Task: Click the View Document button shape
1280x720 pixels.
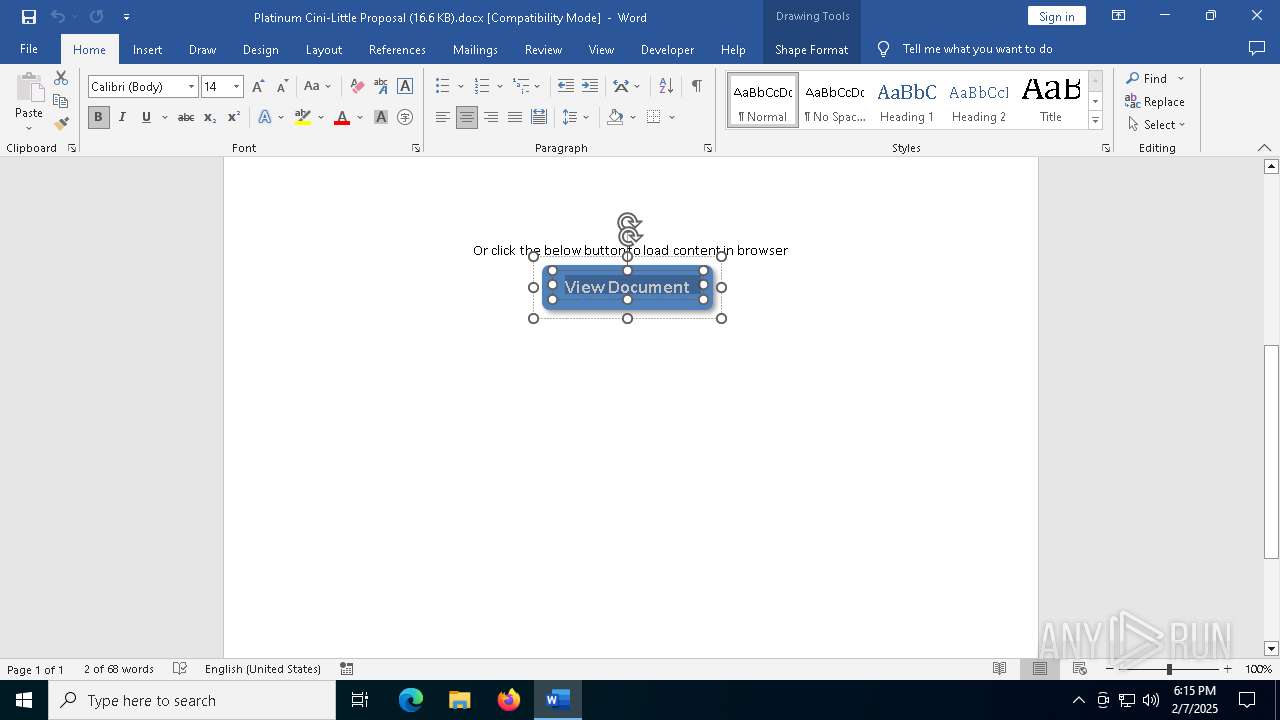Action: (627, 287)
